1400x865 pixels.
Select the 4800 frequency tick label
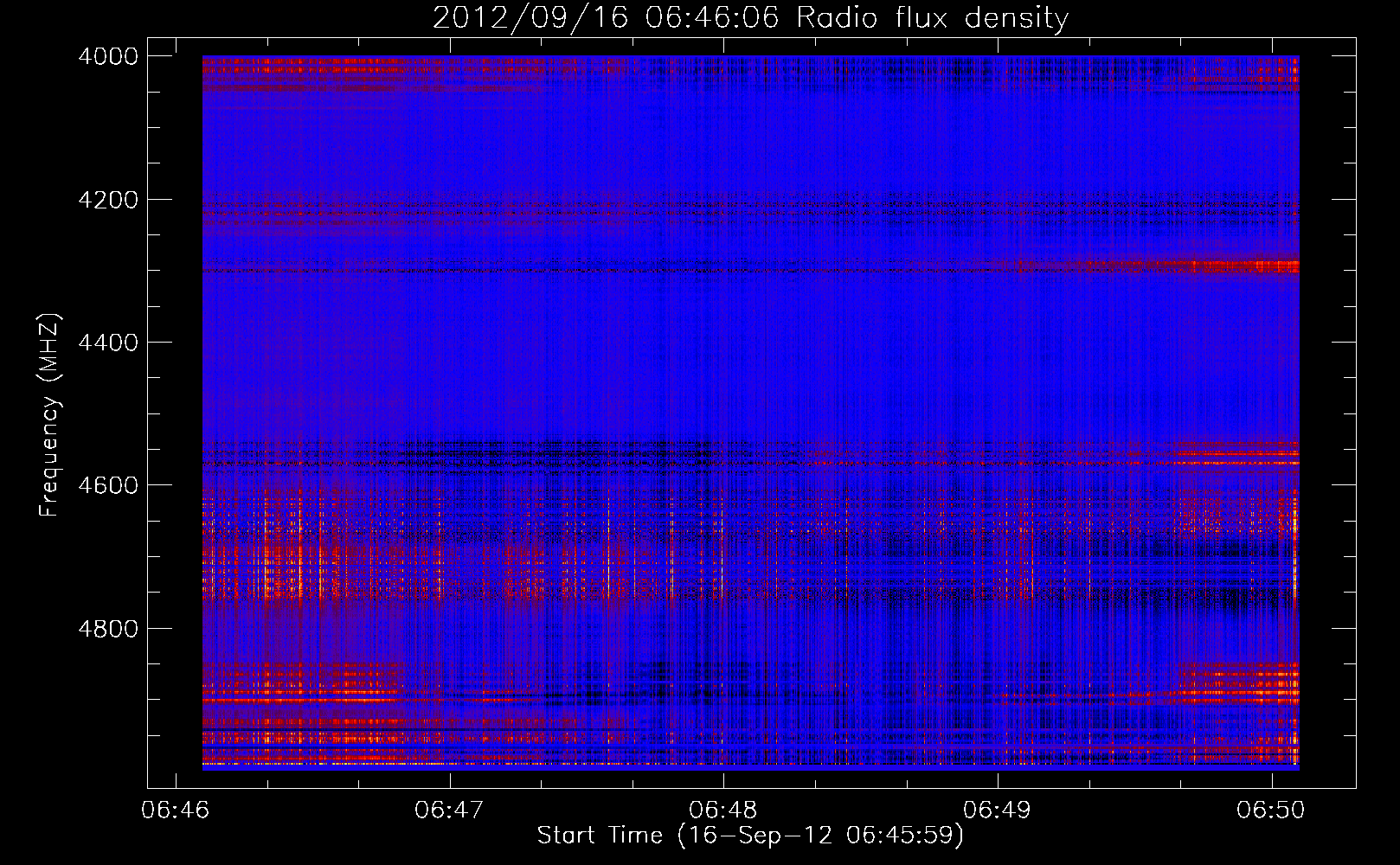tap(108, 629)
